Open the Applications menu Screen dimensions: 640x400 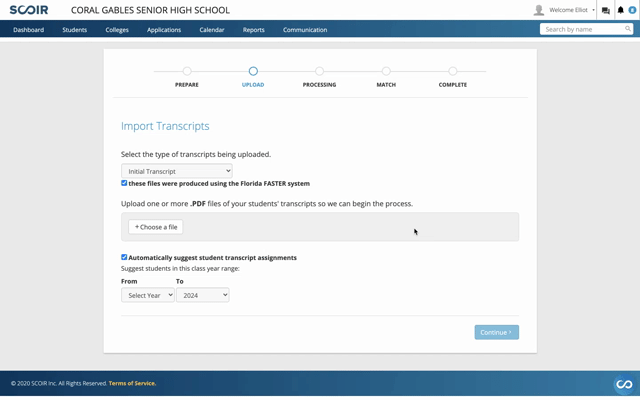(164, 30)
